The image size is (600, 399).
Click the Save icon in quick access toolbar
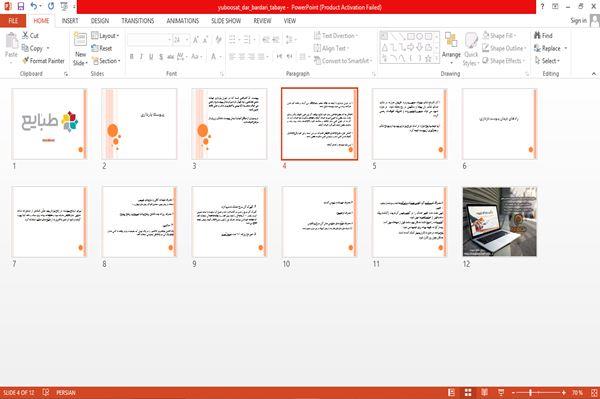tap(21, 6)
